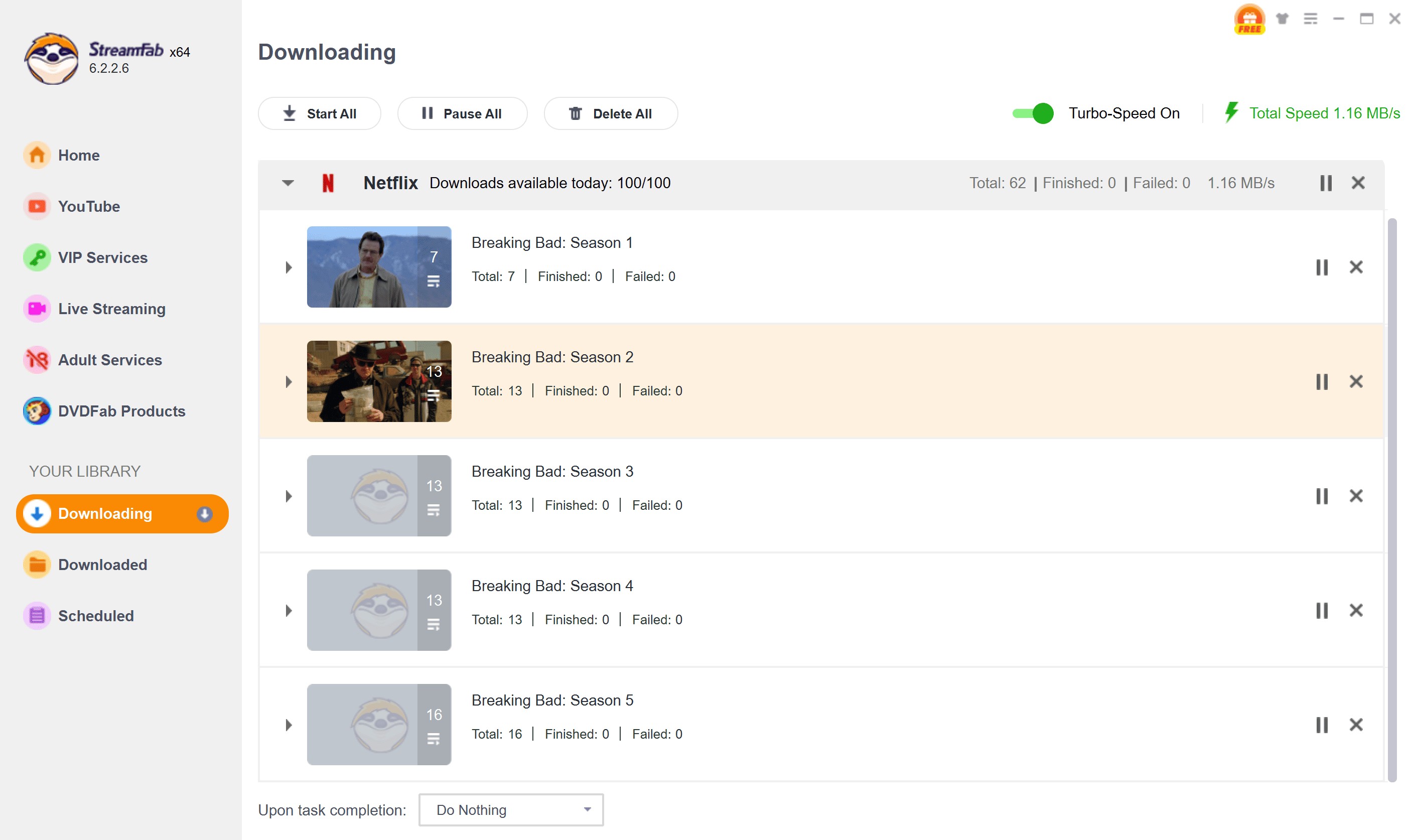This screenshot has width=1416, height=840.
Task: Expand Breaking Bad: Season 3 episodes
Action: click(289, 496)
